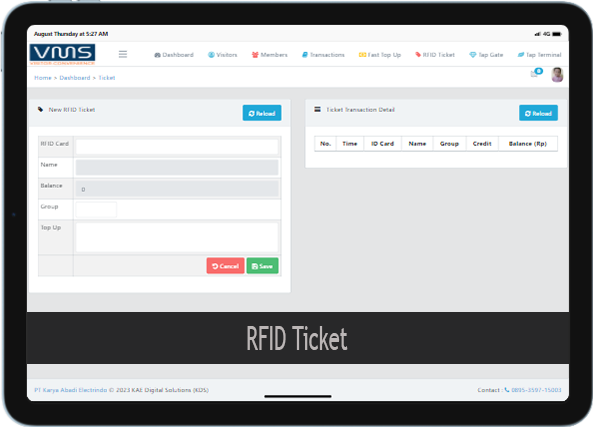The width and height of the screenshot is (593, 428).
Task: Click the phone icon in the footer
Action: 507,390
